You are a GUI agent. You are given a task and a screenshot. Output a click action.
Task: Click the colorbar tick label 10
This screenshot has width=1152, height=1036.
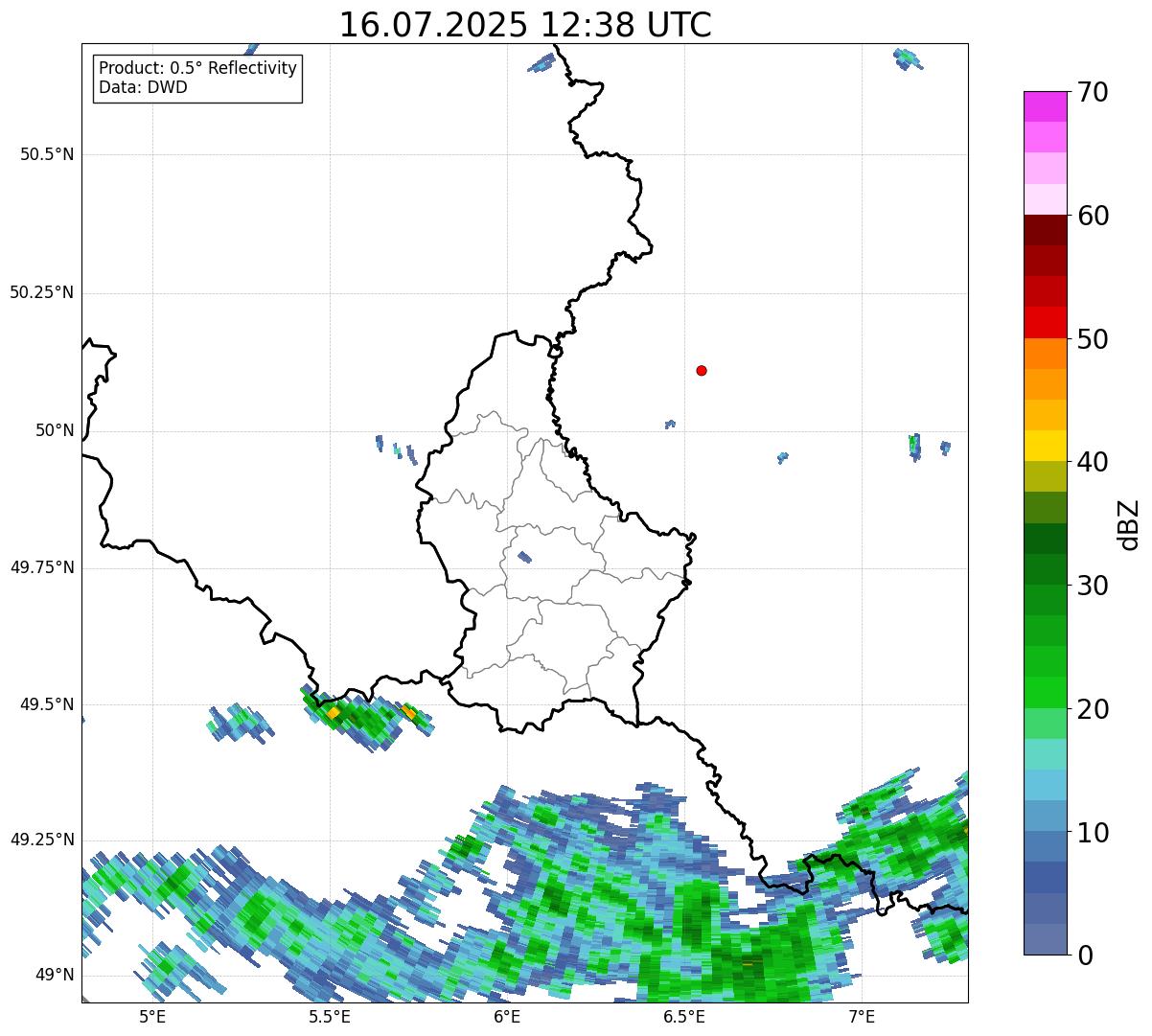(x=1093, y=833)
